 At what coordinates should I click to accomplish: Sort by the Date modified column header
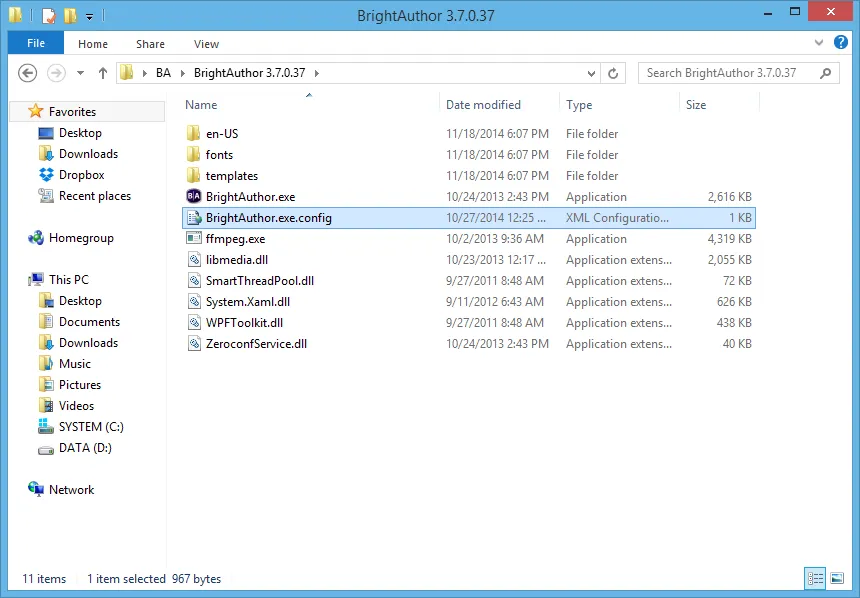[x=483, y=105]
